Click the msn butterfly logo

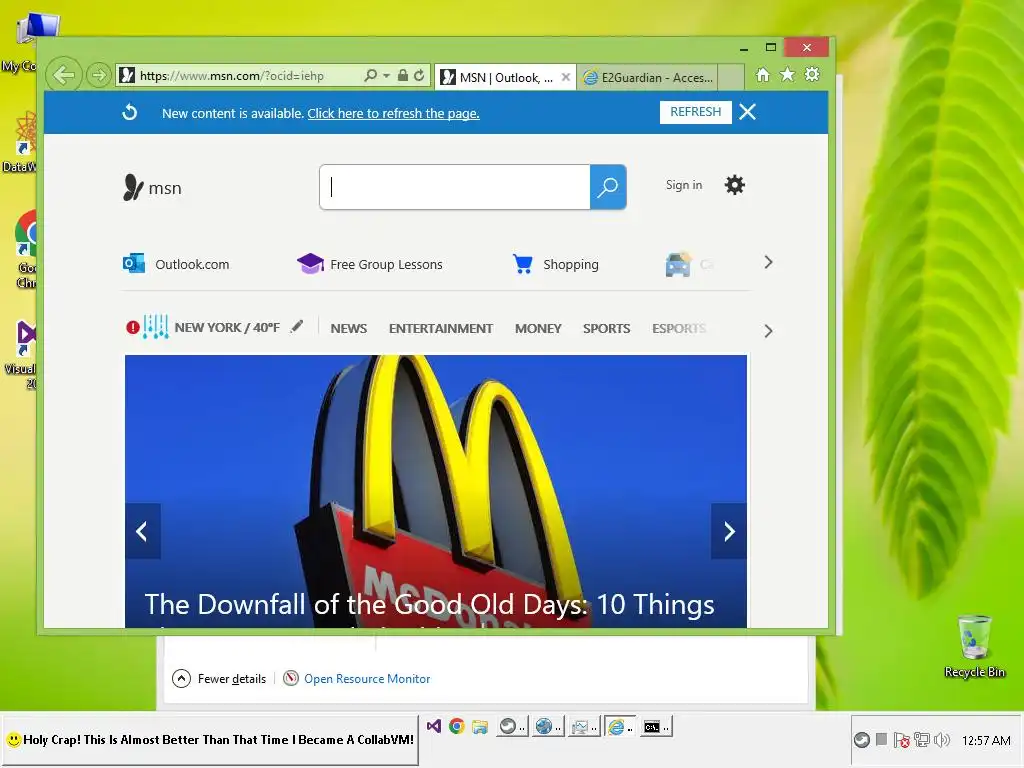click(x=152, y=187)
